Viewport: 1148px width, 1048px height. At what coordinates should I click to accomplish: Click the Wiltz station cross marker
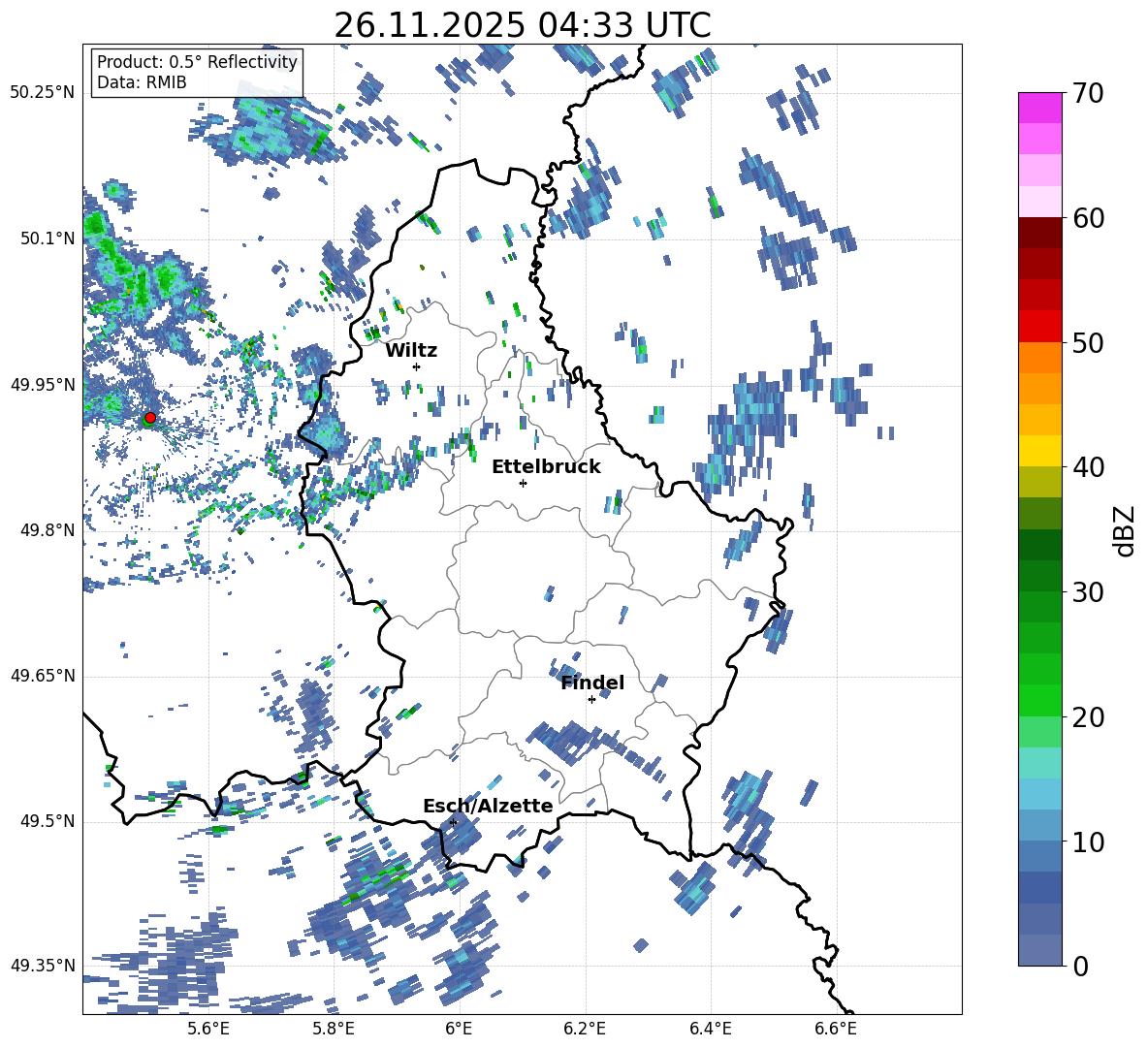[x=417, y=366]
